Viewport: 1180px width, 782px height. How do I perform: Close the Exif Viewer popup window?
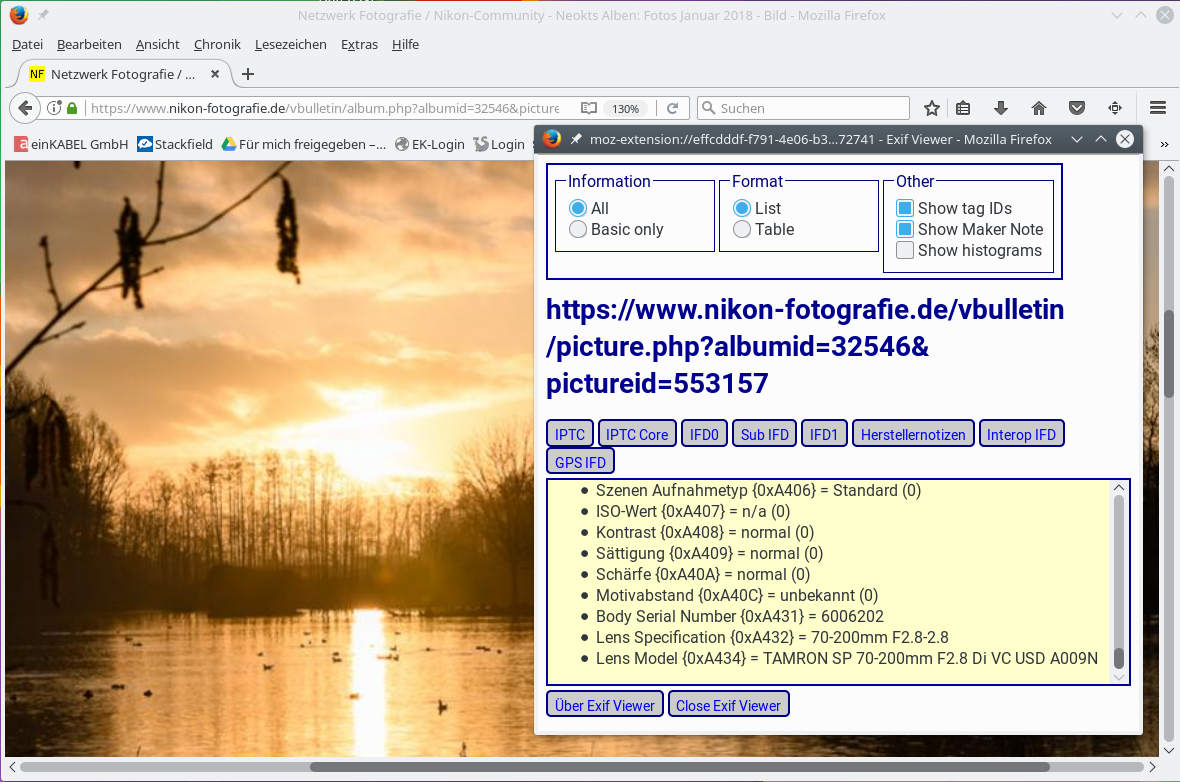tap(1125, 139)
